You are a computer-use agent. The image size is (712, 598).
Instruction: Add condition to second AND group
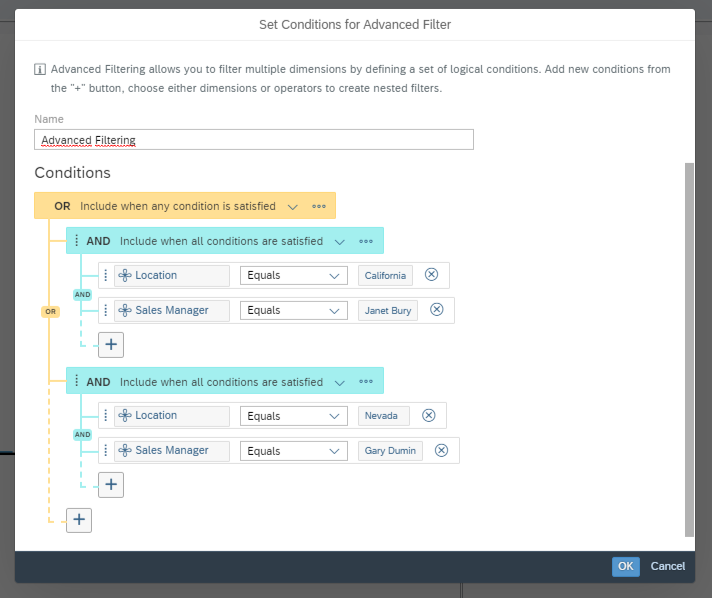pos(111,484)
